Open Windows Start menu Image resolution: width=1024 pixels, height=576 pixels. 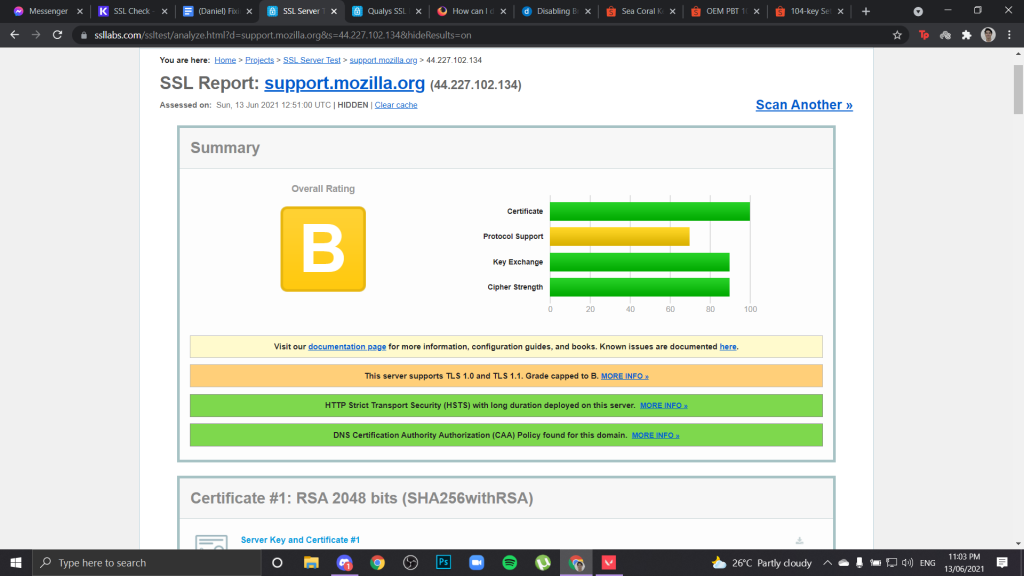[x=16, y=562]
